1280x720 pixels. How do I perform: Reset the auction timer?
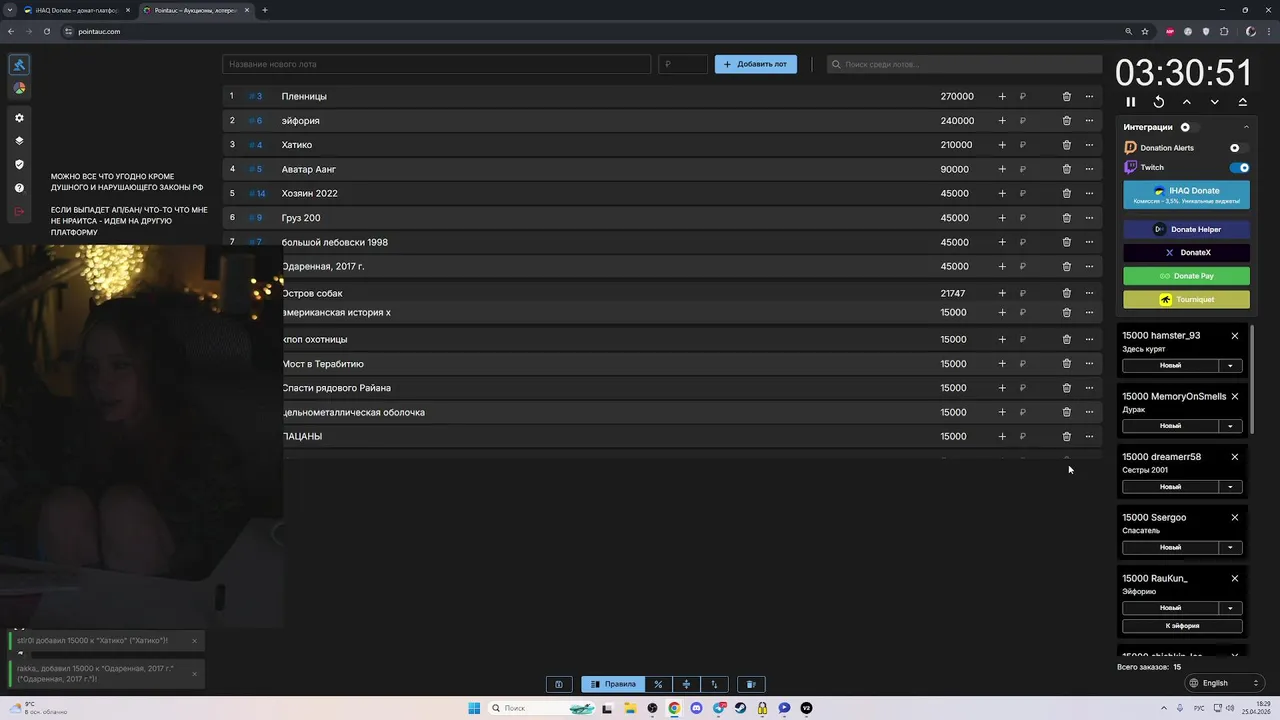coord(1159,102)
